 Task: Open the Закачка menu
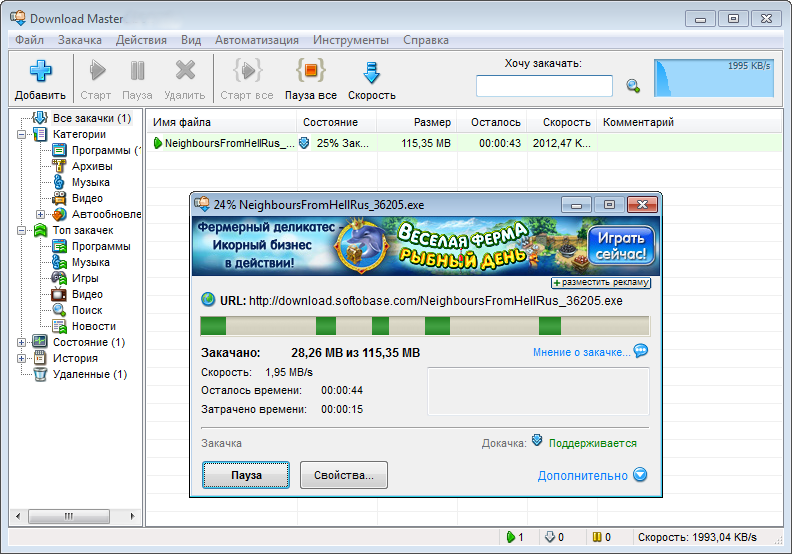(80, 40)
